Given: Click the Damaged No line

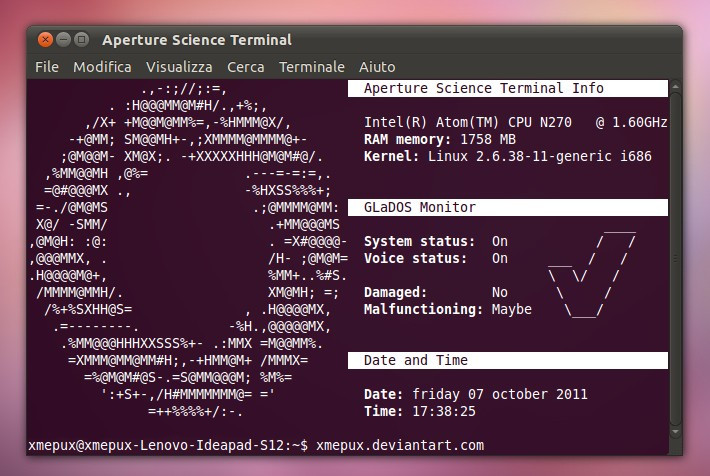Looking at the screenshot, I should [x=436, y=292].
